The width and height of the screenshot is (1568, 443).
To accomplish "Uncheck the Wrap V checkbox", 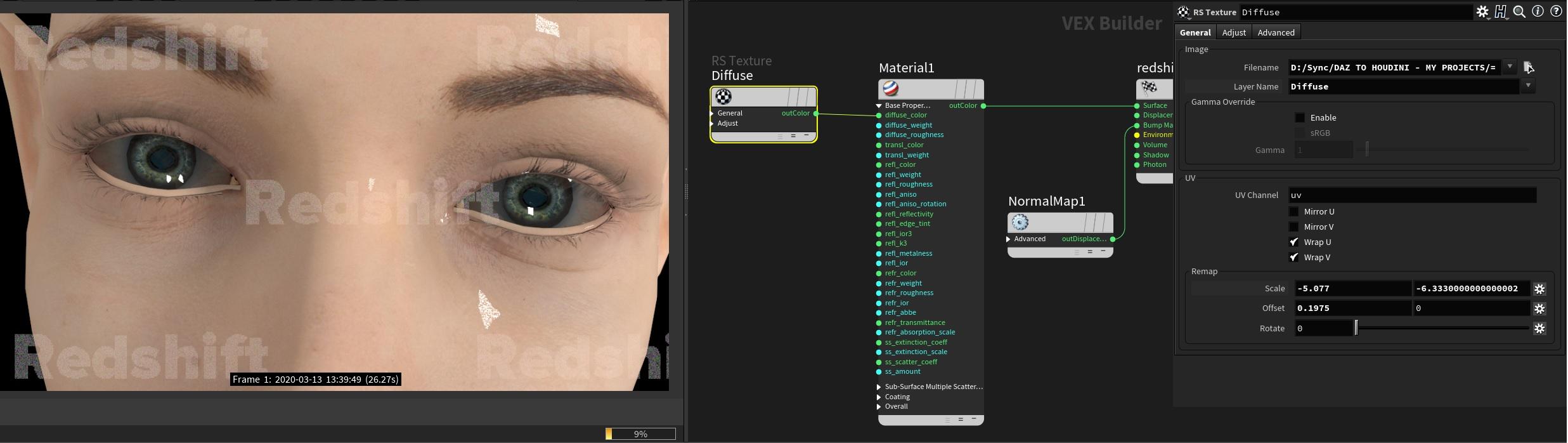I will [1294, 257].
